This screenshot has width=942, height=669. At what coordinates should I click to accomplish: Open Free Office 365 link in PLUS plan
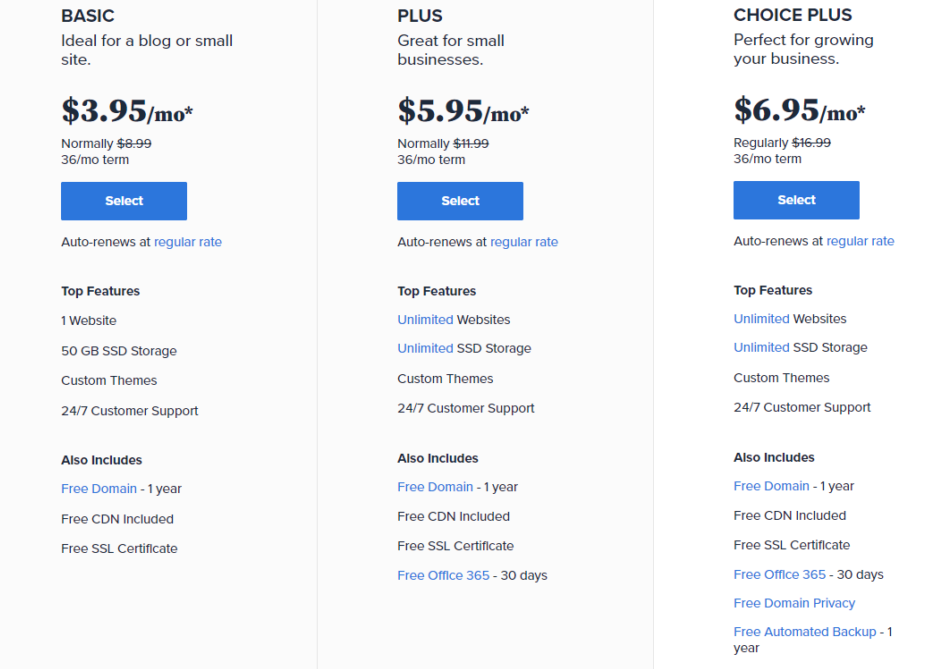tap(443, 575)
